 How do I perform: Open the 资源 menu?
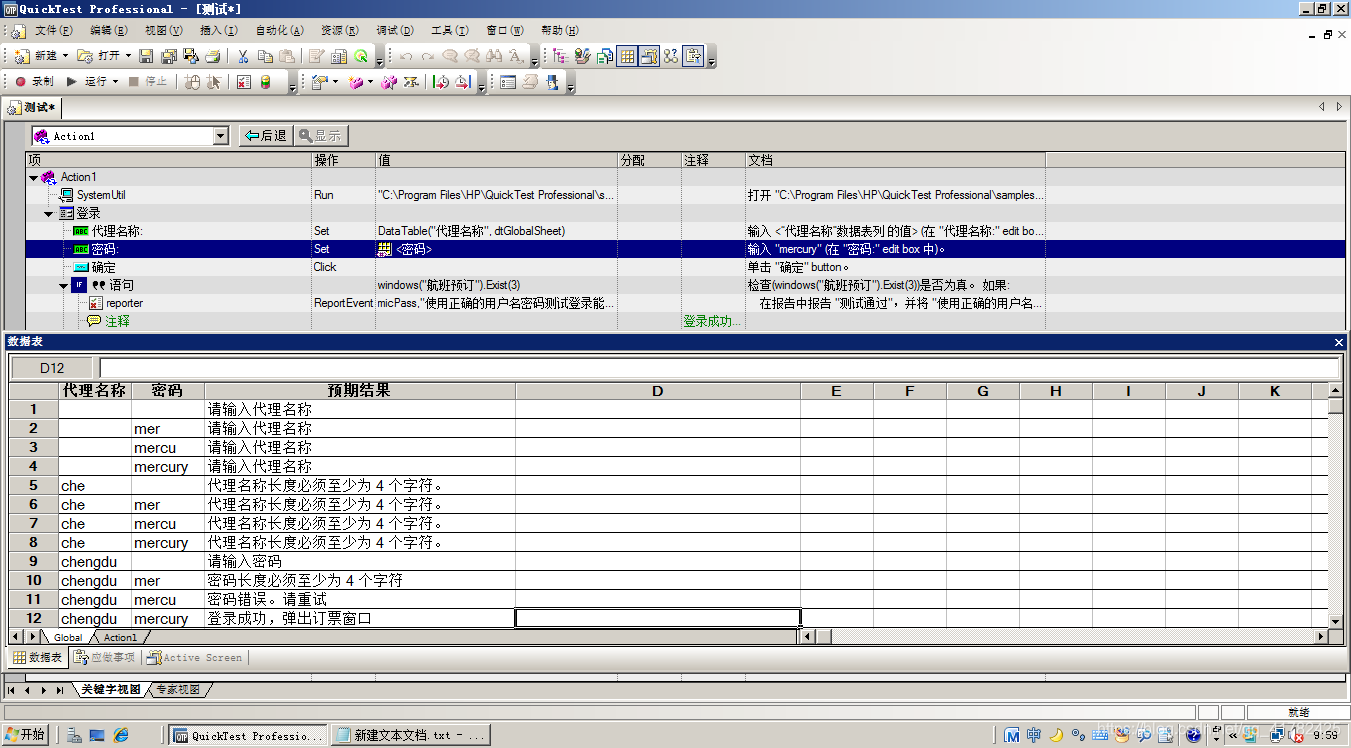coord(340,31)
